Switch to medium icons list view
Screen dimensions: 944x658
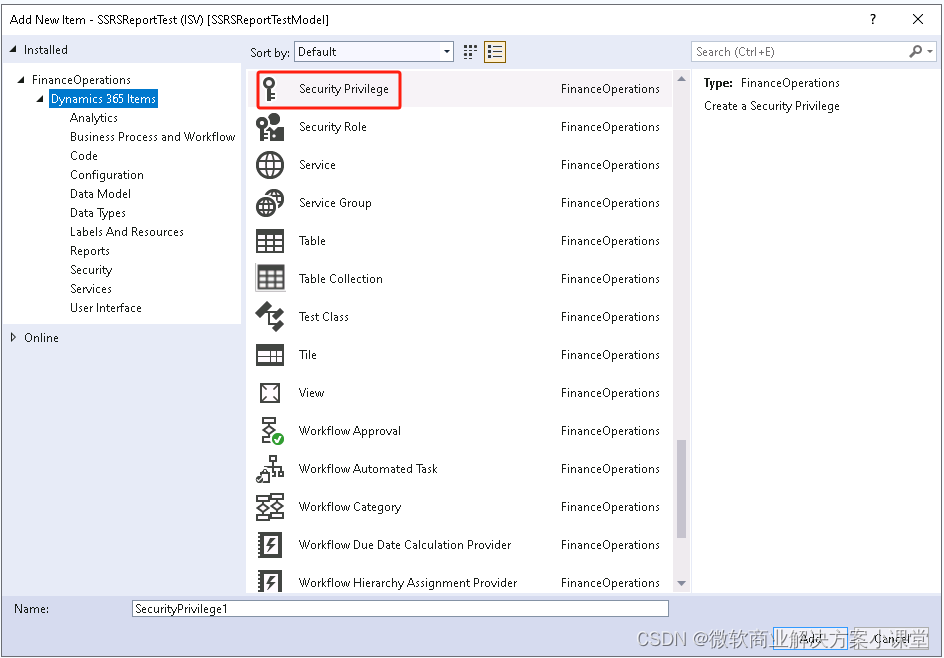495,52
